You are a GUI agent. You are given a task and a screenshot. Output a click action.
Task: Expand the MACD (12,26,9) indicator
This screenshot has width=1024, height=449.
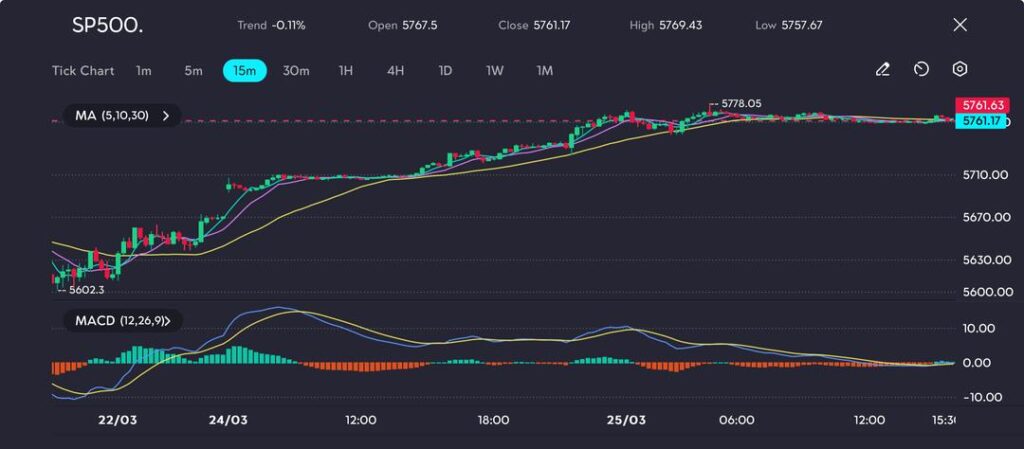(122, 321)
